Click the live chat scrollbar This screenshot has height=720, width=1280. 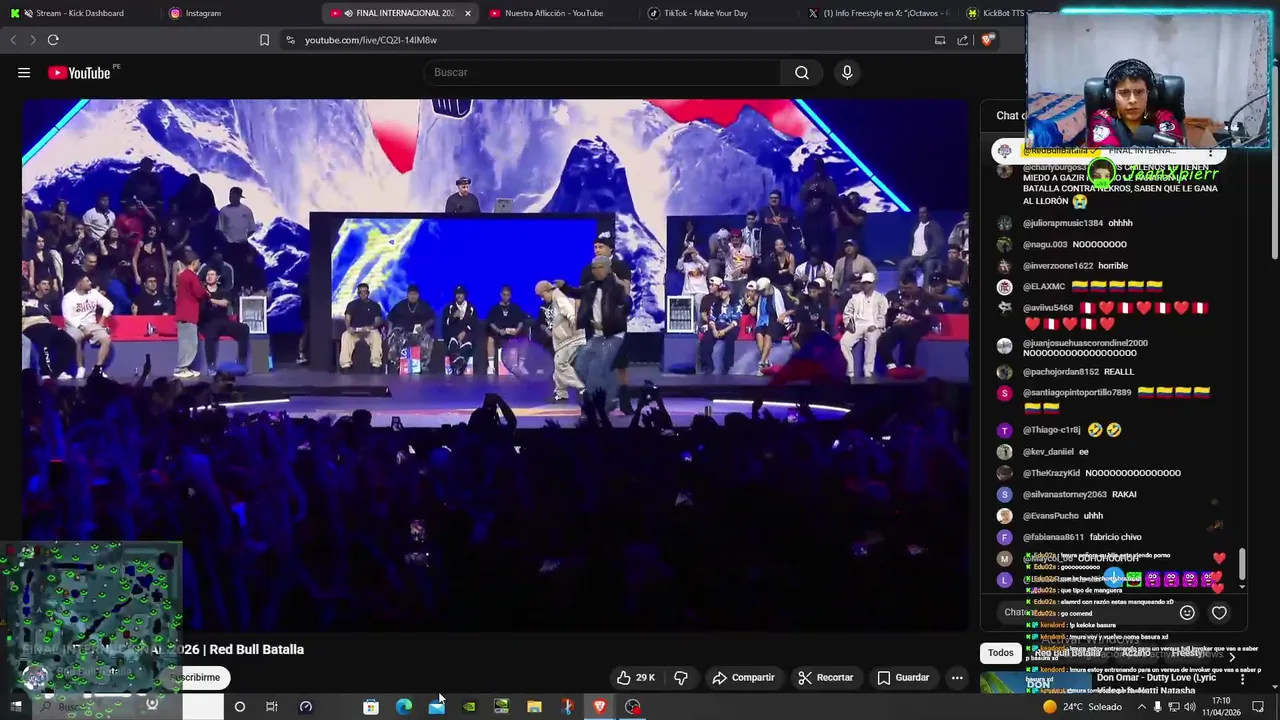coord(1243,563)
